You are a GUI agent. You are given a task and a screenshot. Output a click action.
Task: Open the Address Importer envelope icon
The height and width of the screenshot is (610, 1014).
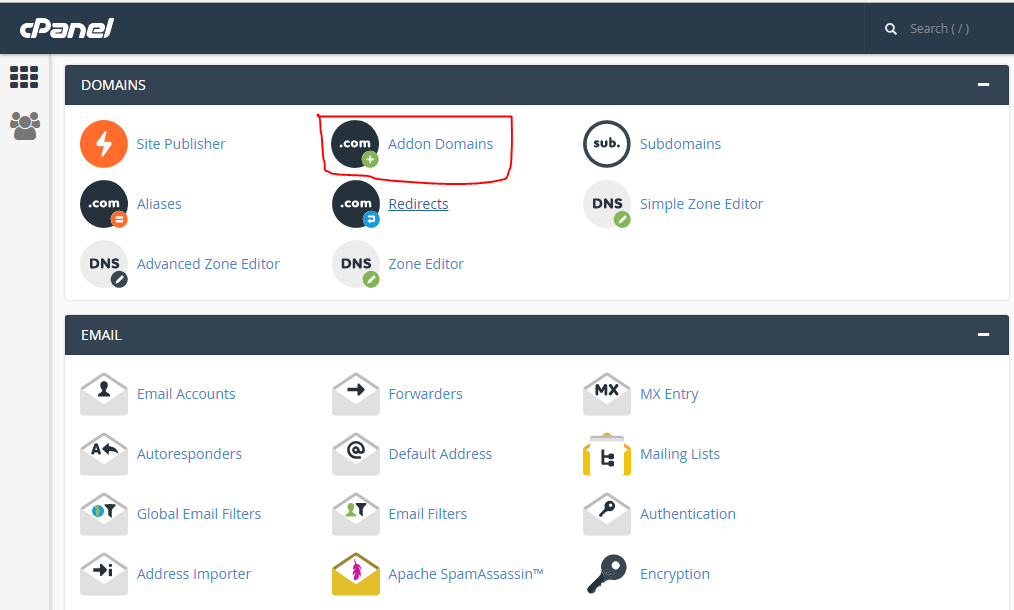coord(103,574)
